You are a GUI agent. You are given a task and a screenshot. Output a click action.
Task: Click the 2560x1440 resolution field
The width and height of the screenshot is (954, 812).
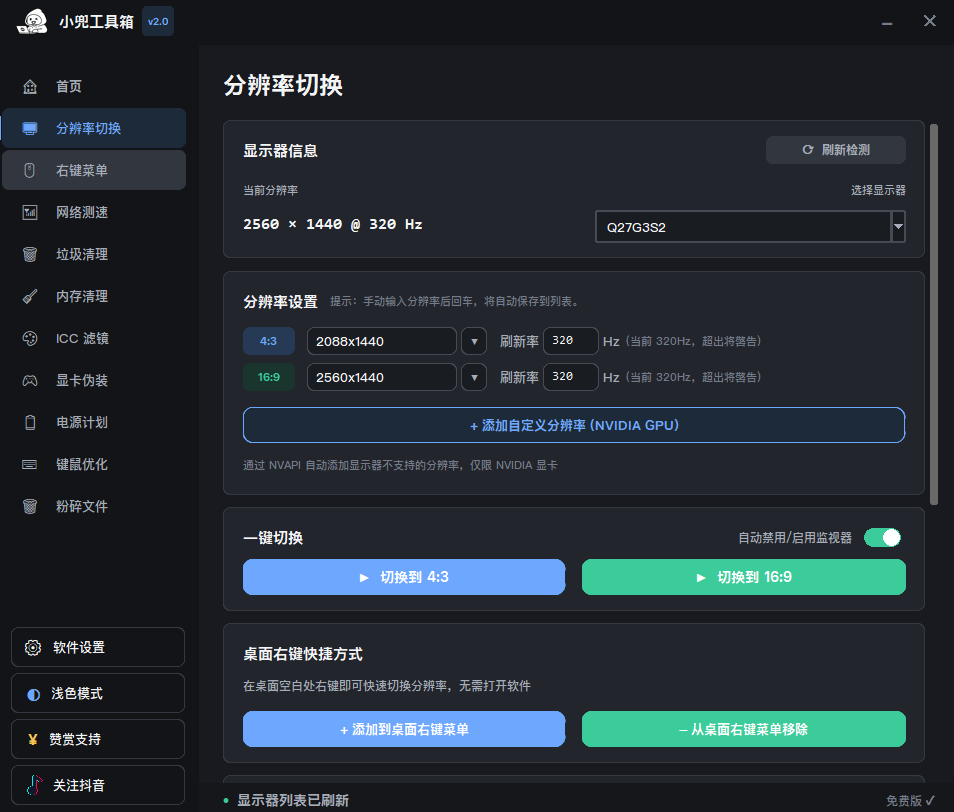(x=381, y=377)
